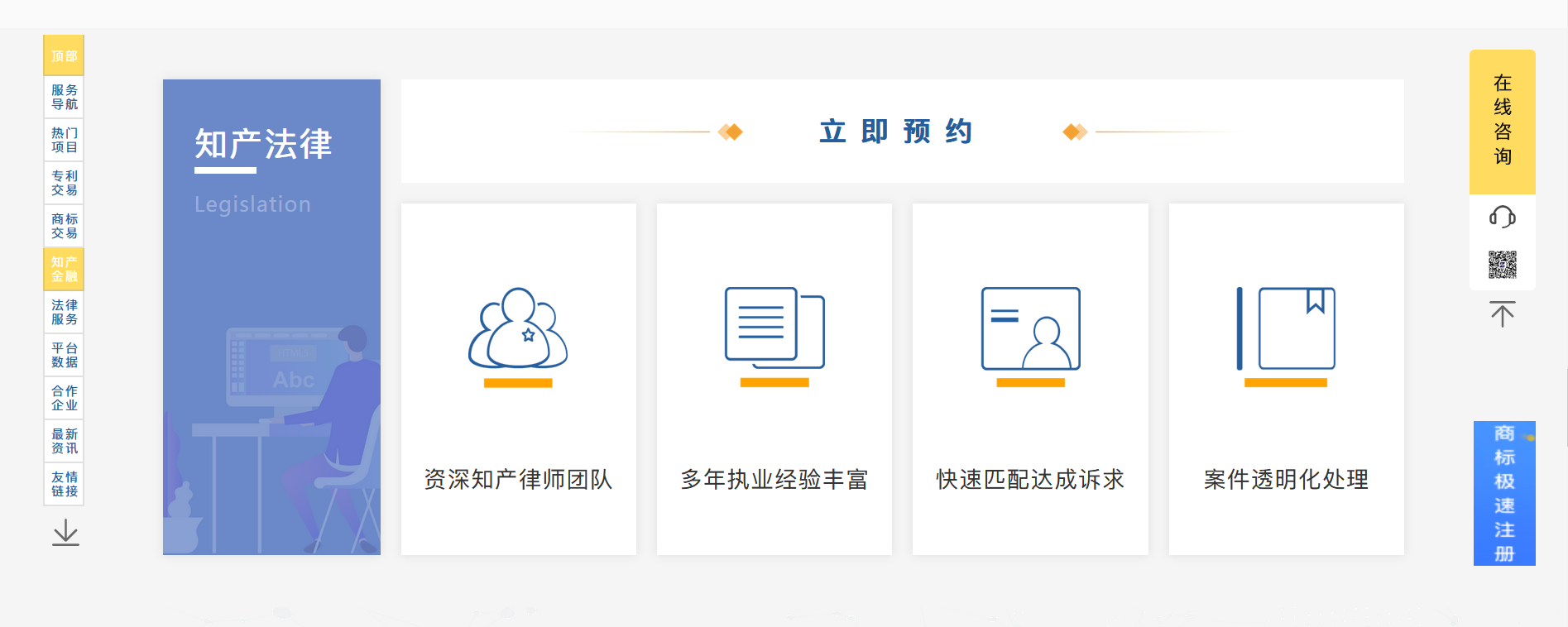Click the stacked documents experience icon
The image size is (1568, 627).
[x=774, y=329]
